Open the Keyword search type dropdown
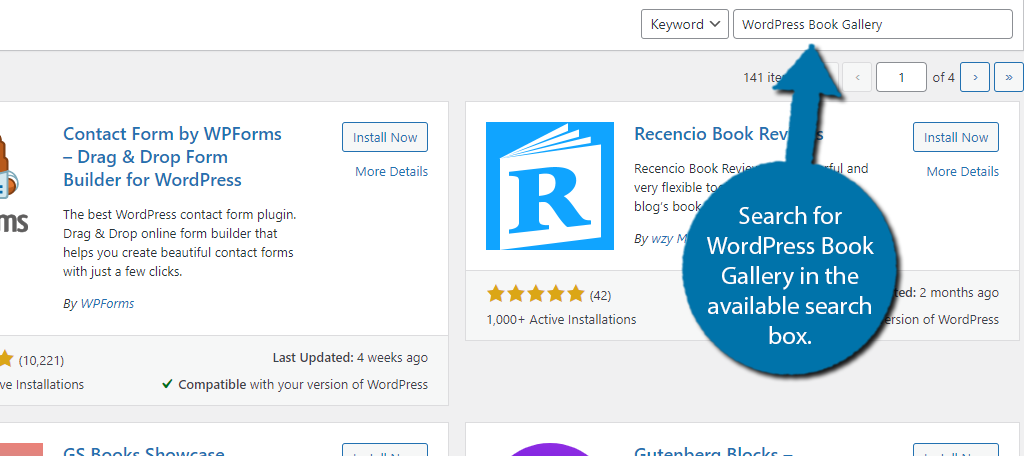The width and height of the screenshot is (1024, 456). pos(684,24)
